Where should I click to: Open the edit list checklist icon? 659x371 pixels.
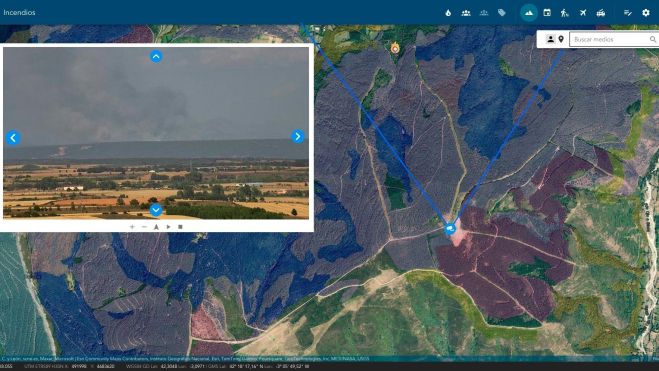point(627,13)
